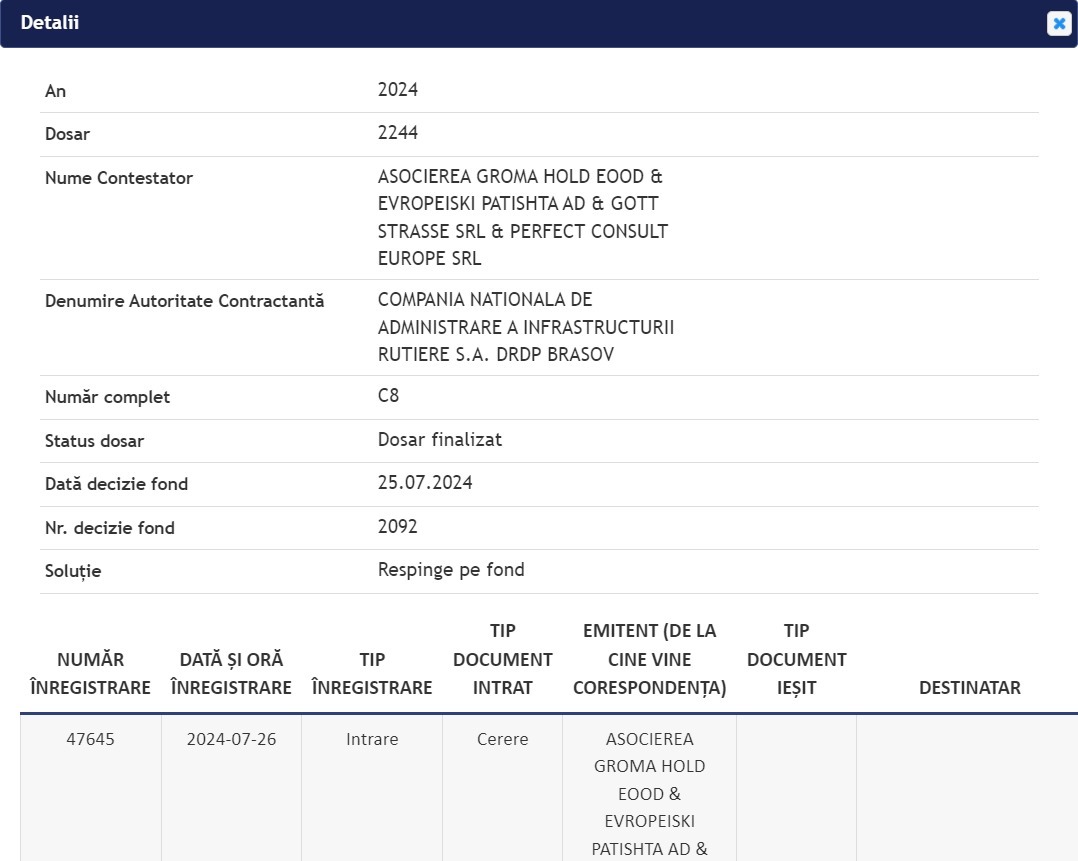Click the decision number "2092"
Viewport: 1078px width, 861px height.
tap(397, 527)
